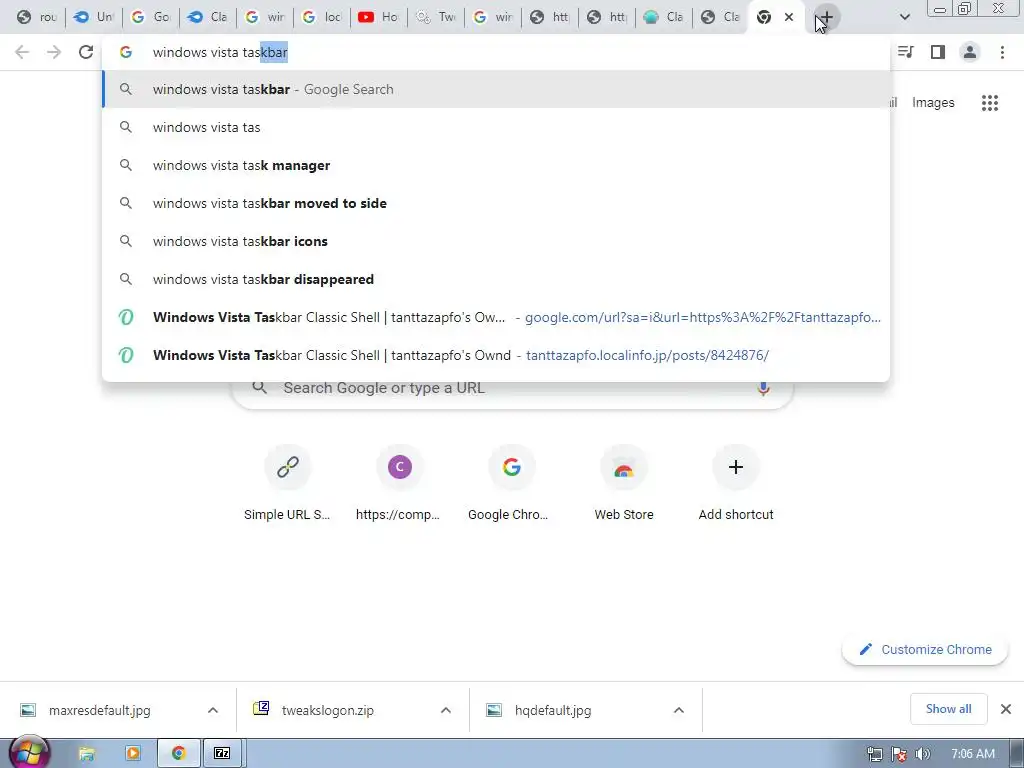1024x768 pixels.
Task: Switch to the 'loc' Google tab
Action: click(322, 17)
